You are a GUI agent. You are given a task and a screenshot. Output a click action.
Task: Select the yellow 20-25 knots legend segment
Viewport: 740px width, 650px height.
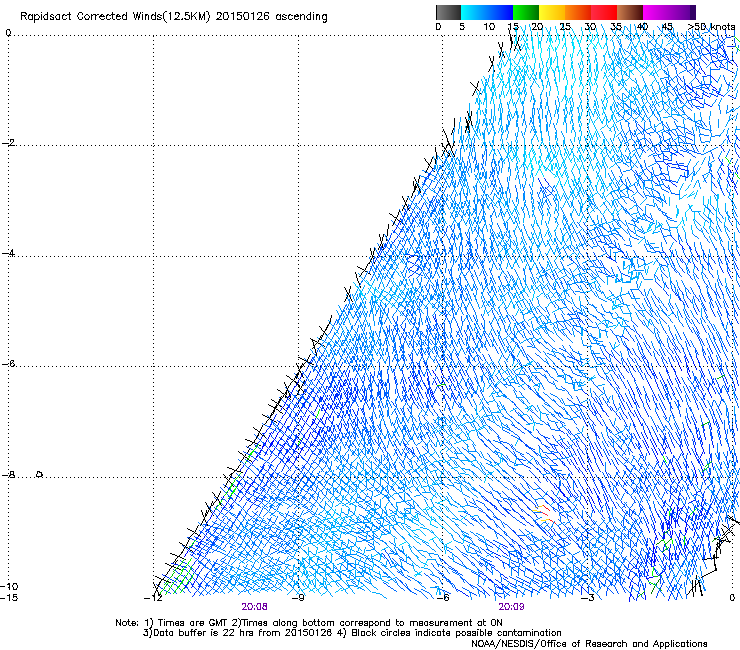pos(552,12)
